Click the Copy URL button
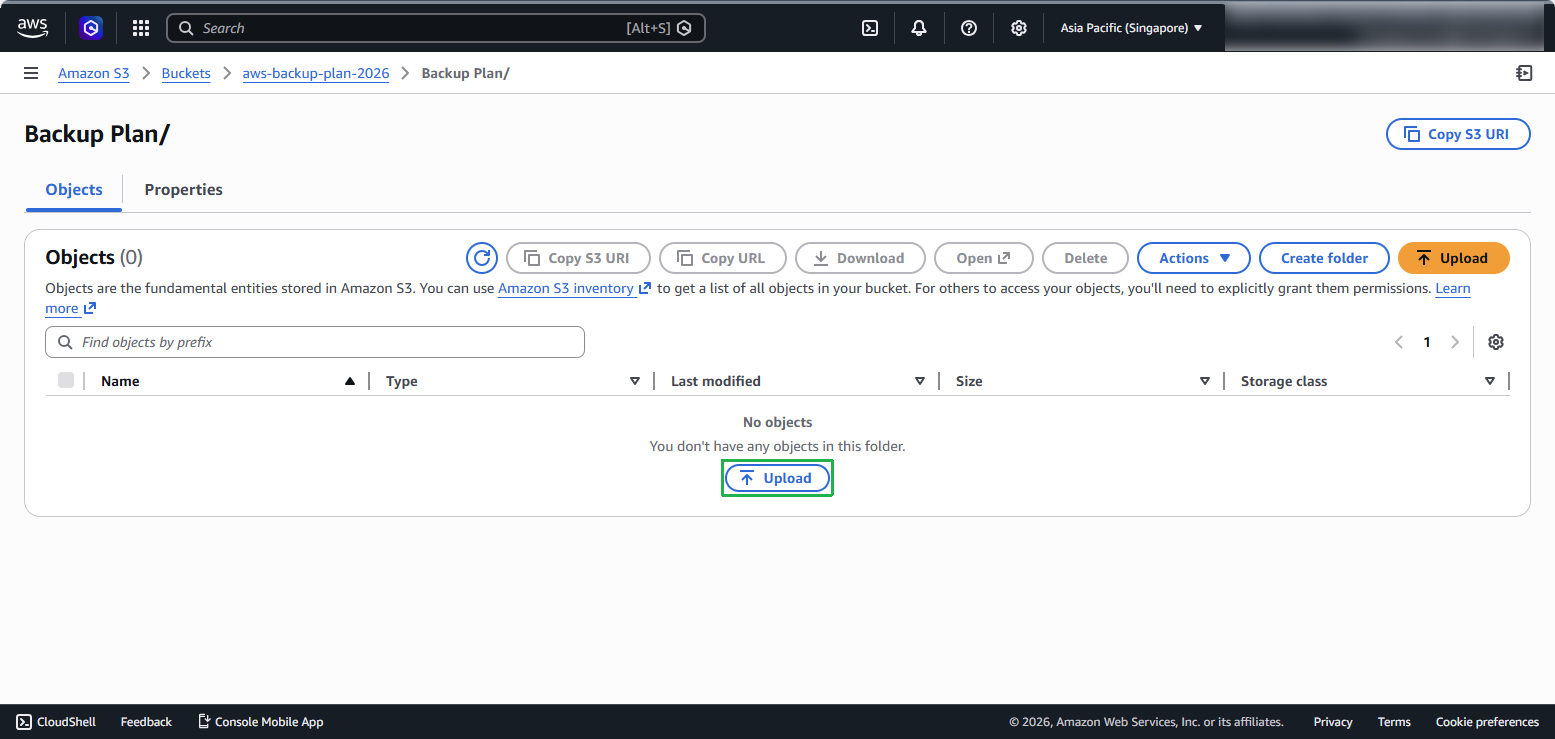Image resolution: width=1555 pixels, height=739 pixels. click(723, 258)
